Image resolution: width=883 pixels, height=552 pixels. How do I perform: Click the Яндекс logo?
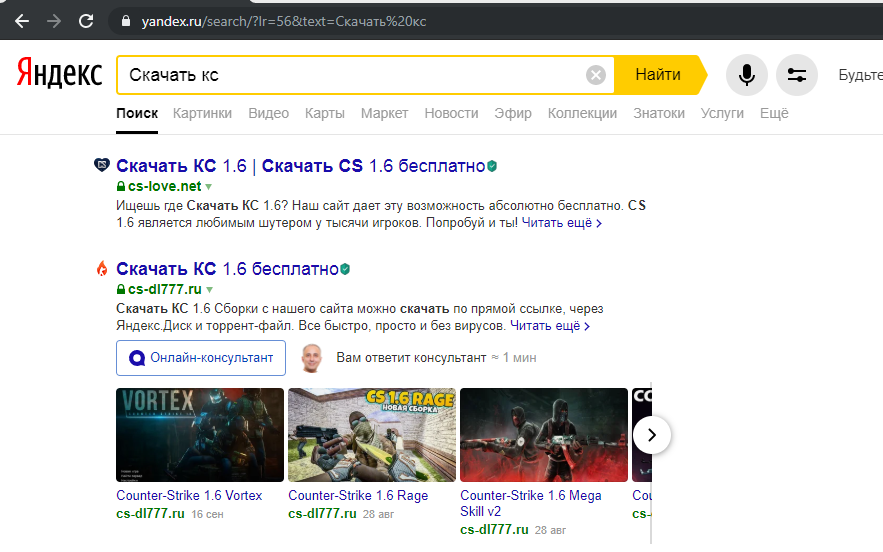tap(59, 74)
